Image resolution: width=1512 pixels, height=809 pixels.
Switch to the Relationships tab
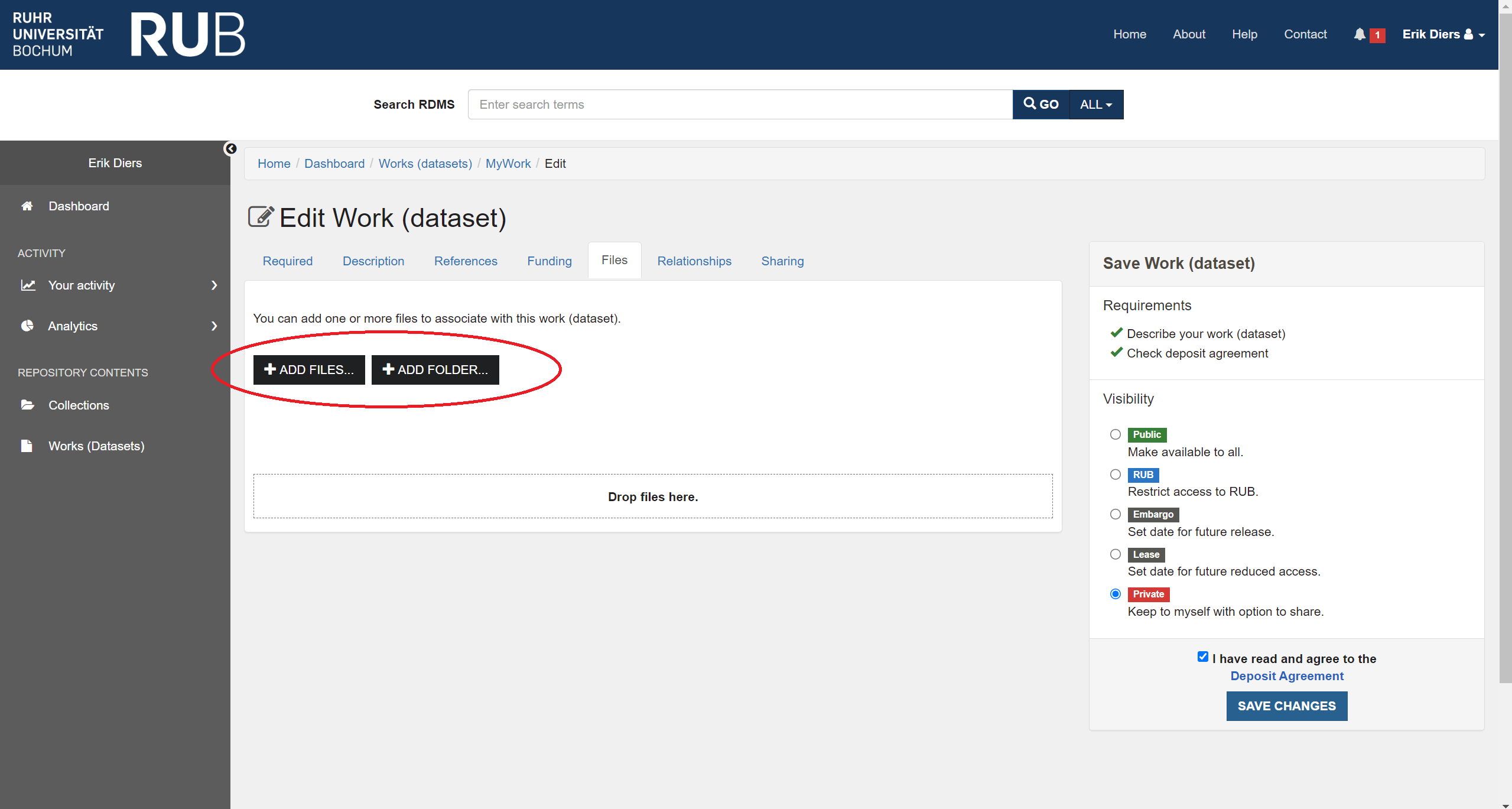click(x=695, y=261)
